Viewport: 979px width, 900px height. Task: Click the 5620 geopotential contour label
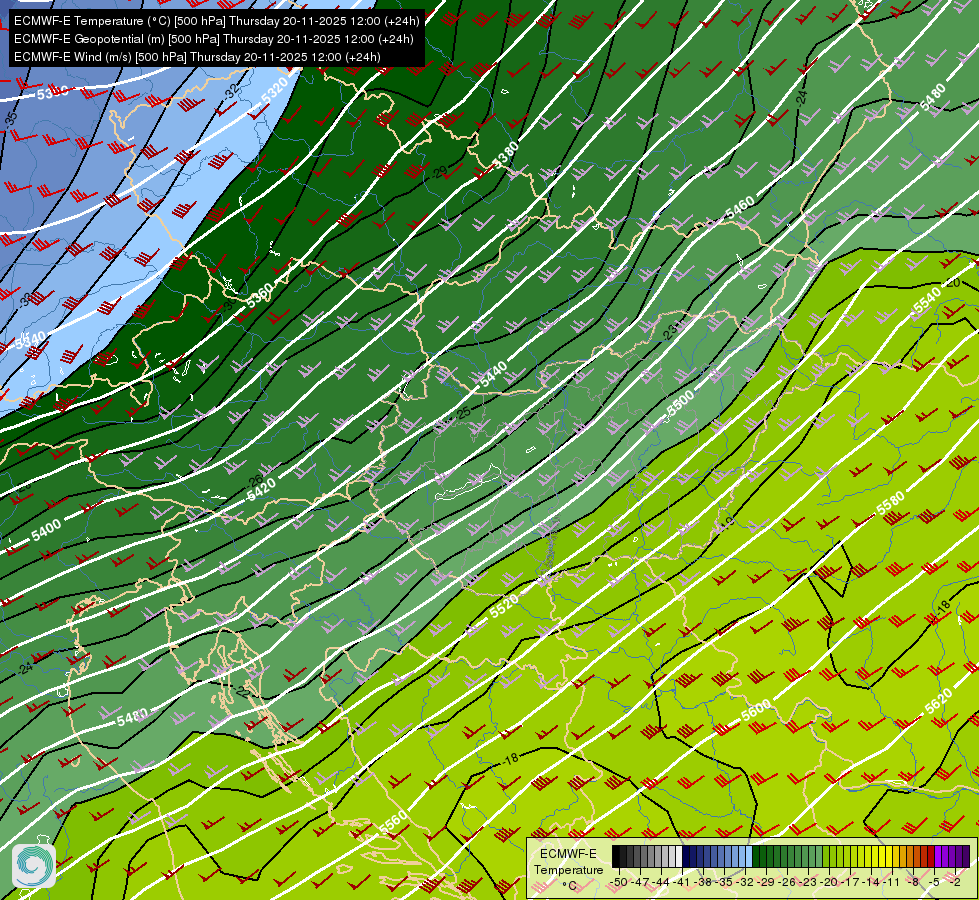pos(938,701)
